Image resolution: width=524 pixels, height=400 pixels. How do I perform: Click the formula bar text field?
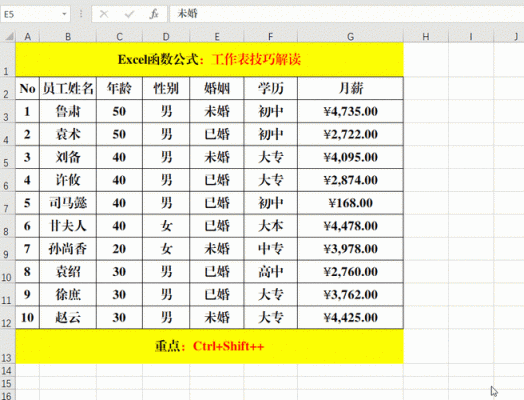click(347, 14)
